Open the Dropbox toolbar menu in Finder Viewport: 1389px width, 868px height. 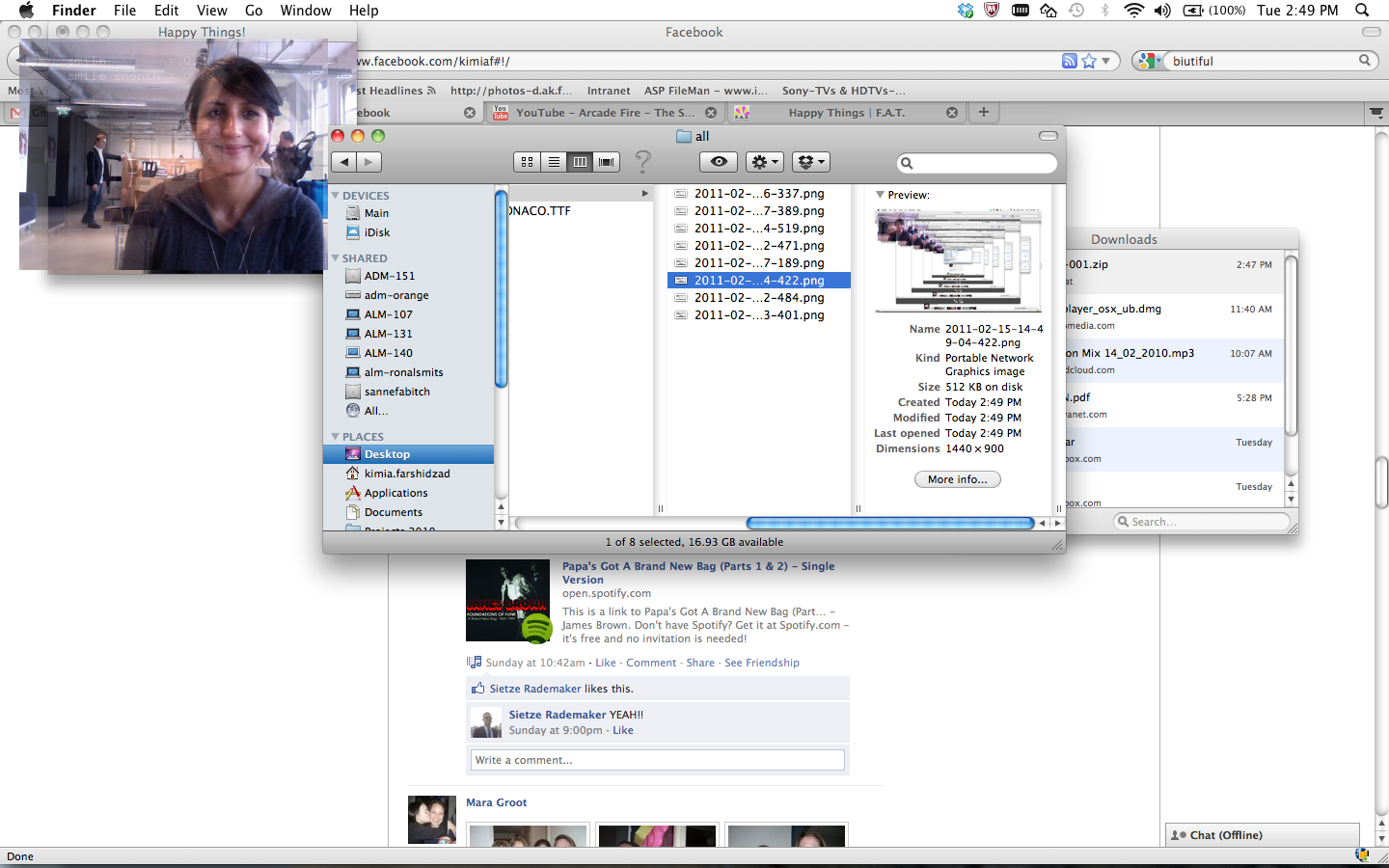[x=810, y=162]
